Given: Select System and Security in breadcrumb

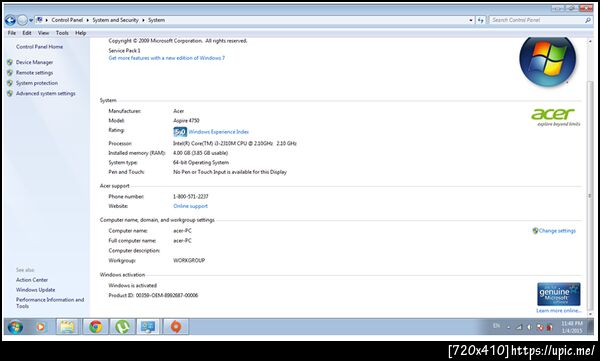Looking at the screenshot, I should [x=115, y=20].
